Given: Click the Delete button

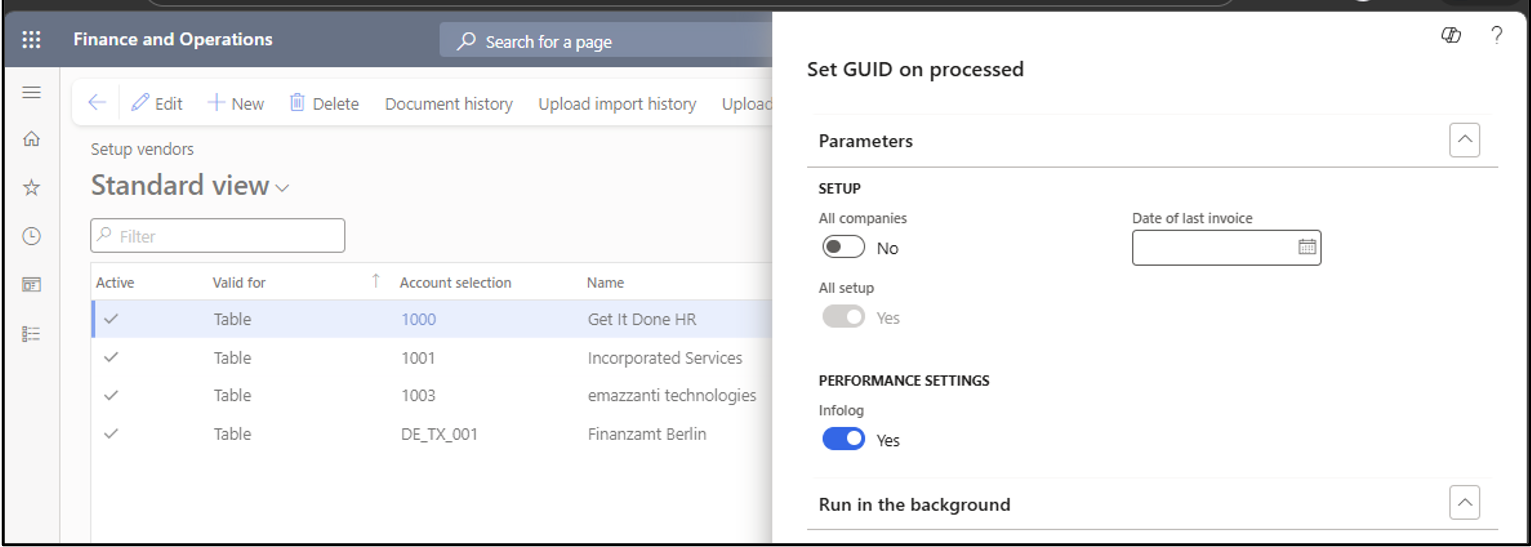Looking at the screenshot, I should (324, 103).
